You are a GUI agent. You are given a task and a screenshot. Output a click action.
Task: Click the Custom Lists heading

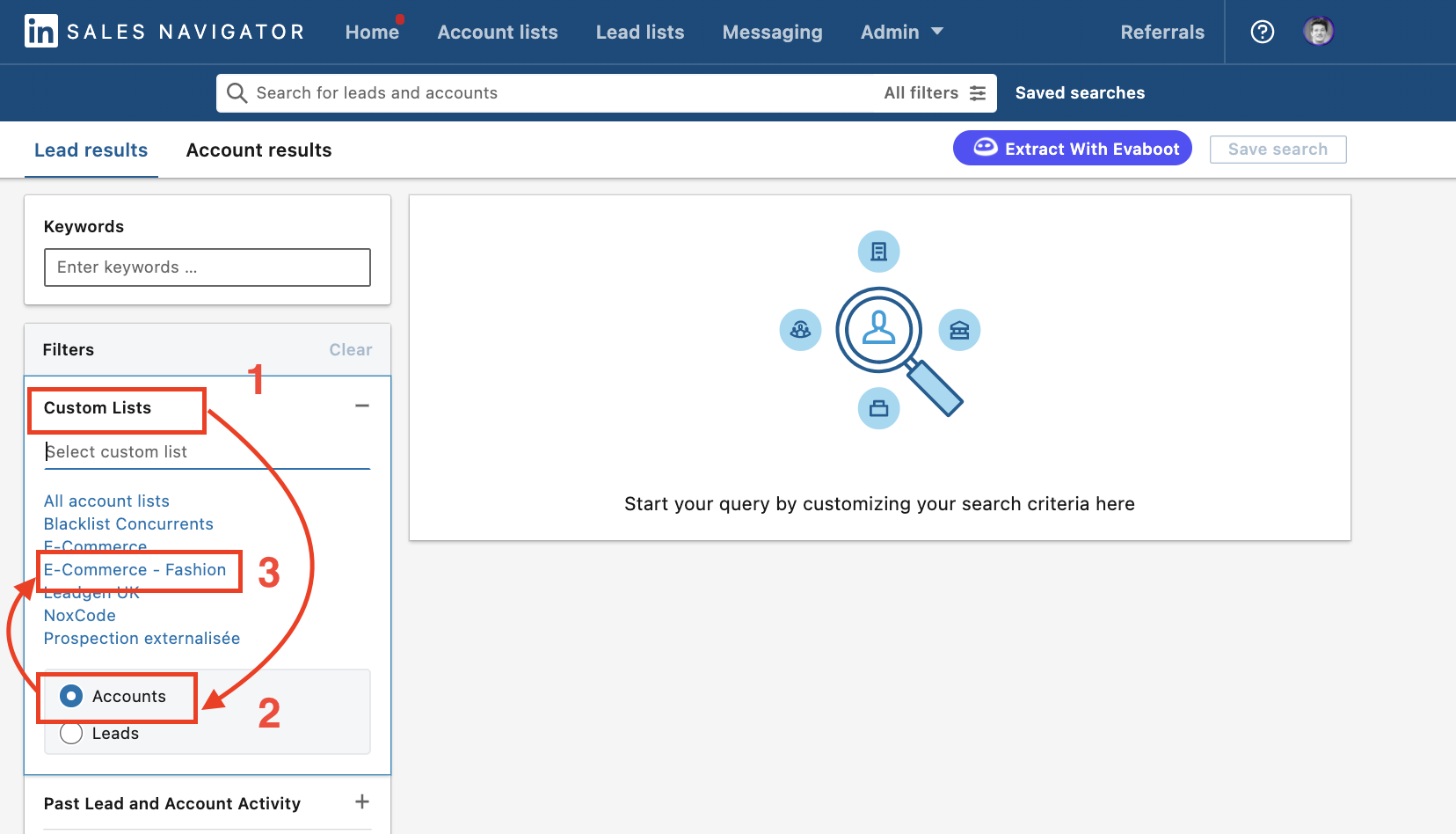point(98,408)
